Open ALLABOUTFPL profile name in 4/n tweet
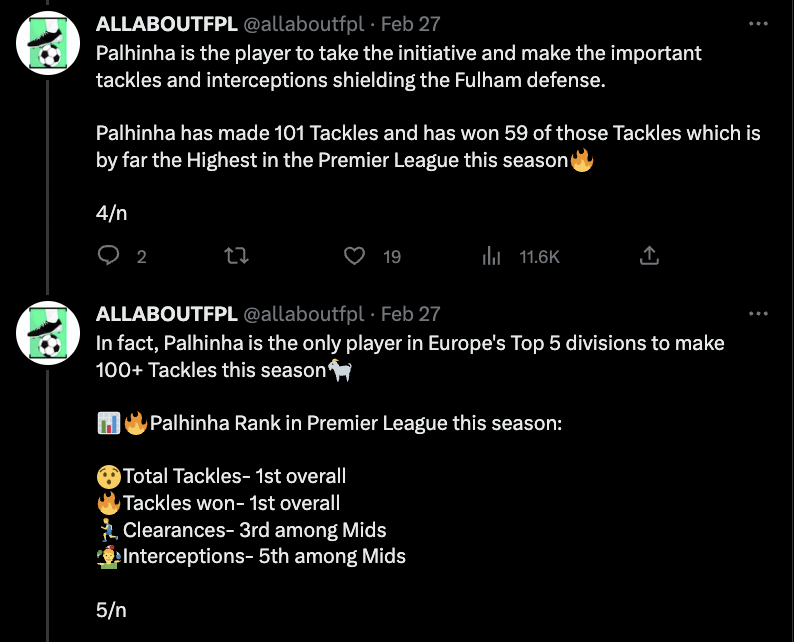The width and height of the screenshot is (794, 642). pyautogui.click(x=166, y=24)
